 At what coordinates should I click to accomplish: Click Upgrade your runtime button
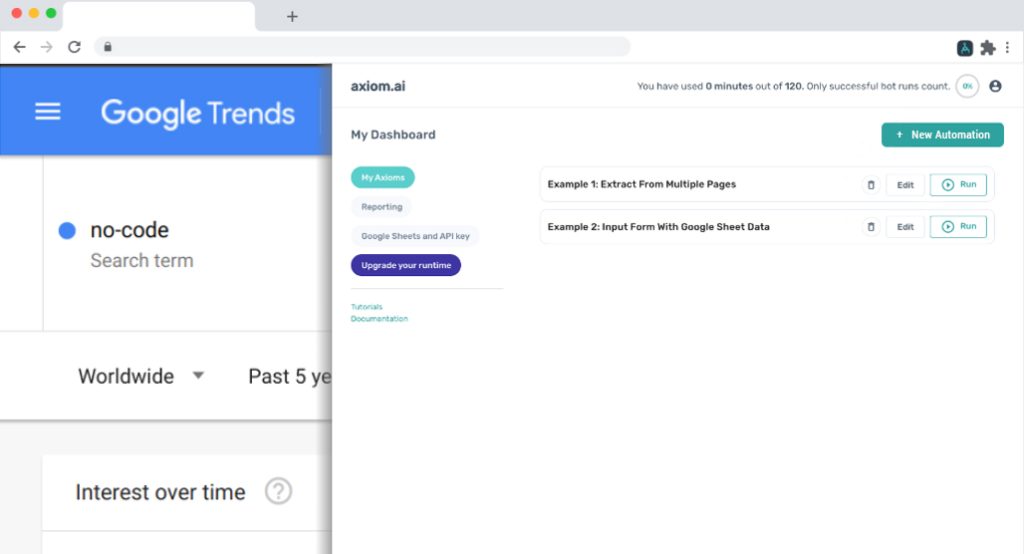coord(406,265)
